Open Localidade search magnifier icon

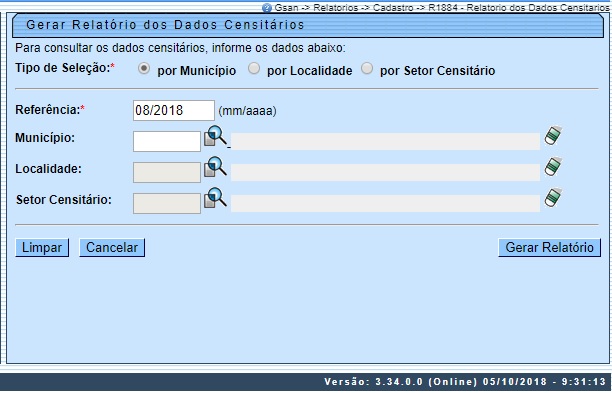[x=215, y=167]
